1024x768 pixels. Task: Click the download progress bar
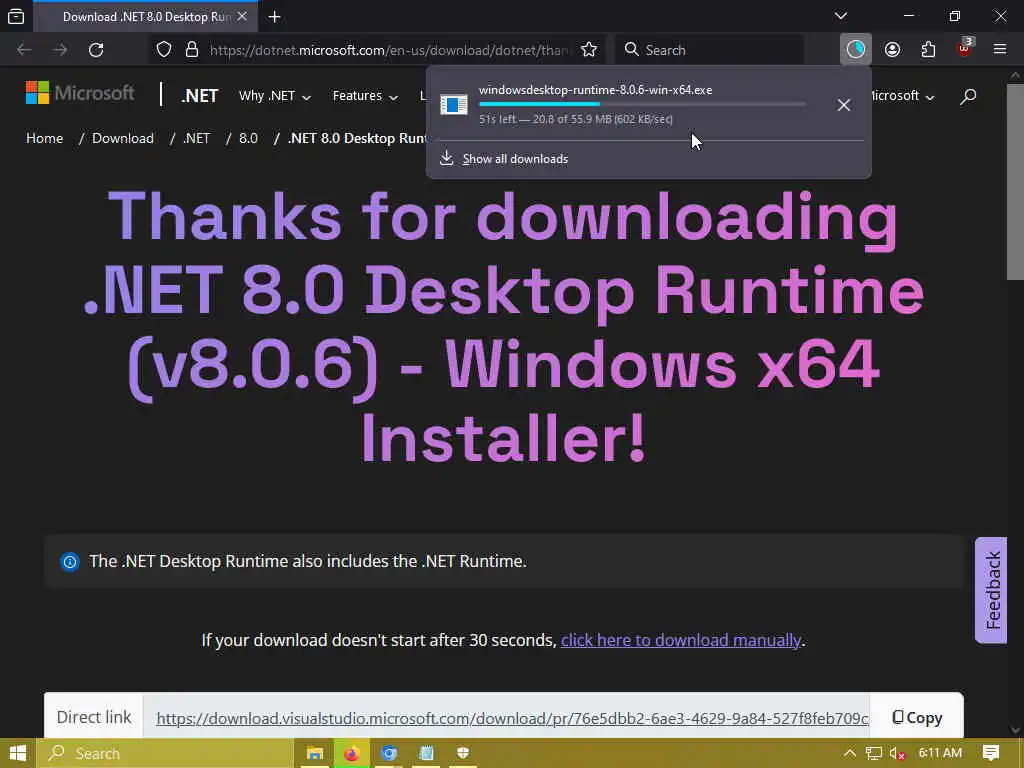click(643, 104)
